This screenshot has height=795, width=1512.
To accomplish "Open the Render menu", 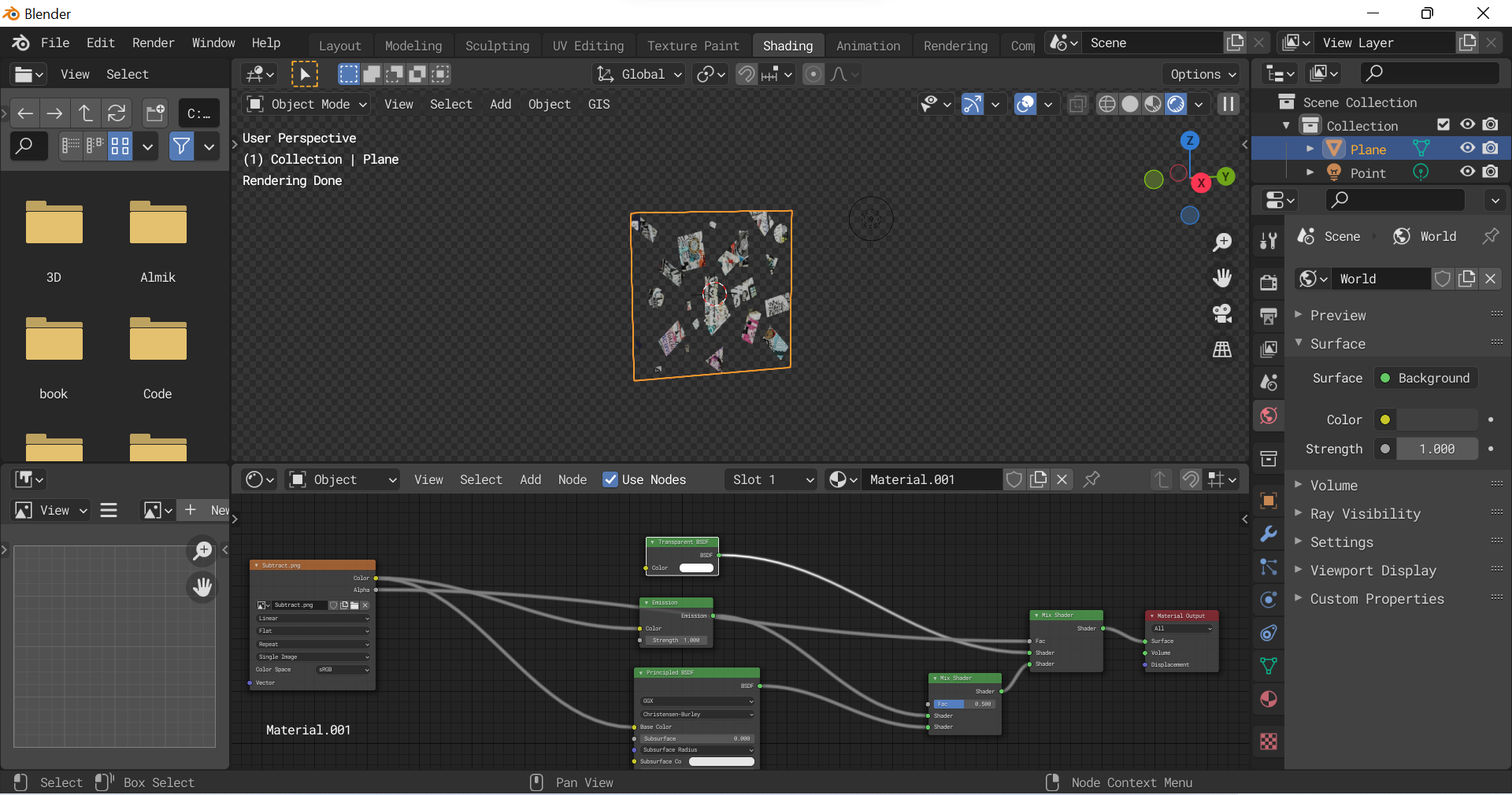I will (x=153, y=43).
